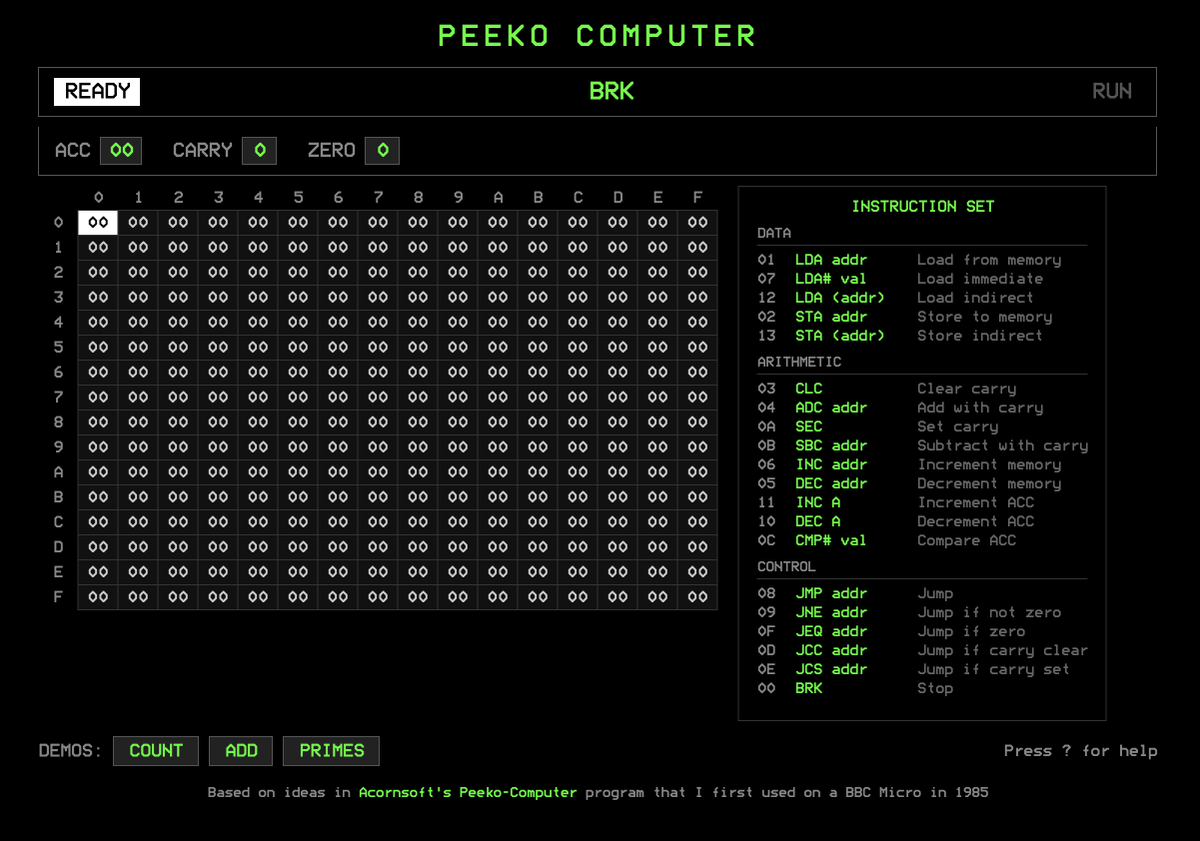Click 'INC A' instruction entry
This screenshot has width=1200, height=841.
[818, 503]
